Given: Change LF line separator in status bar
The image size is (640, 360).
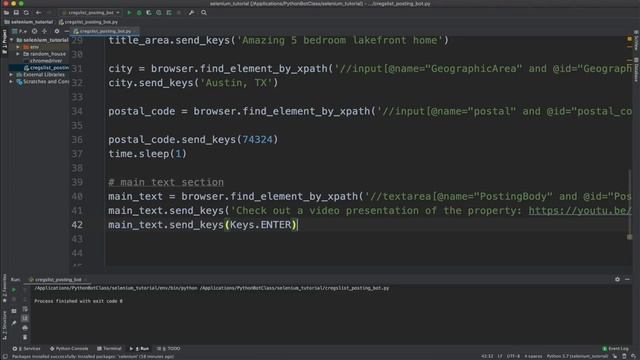Looking at the screenshot, I should click(x=500, y=356).
